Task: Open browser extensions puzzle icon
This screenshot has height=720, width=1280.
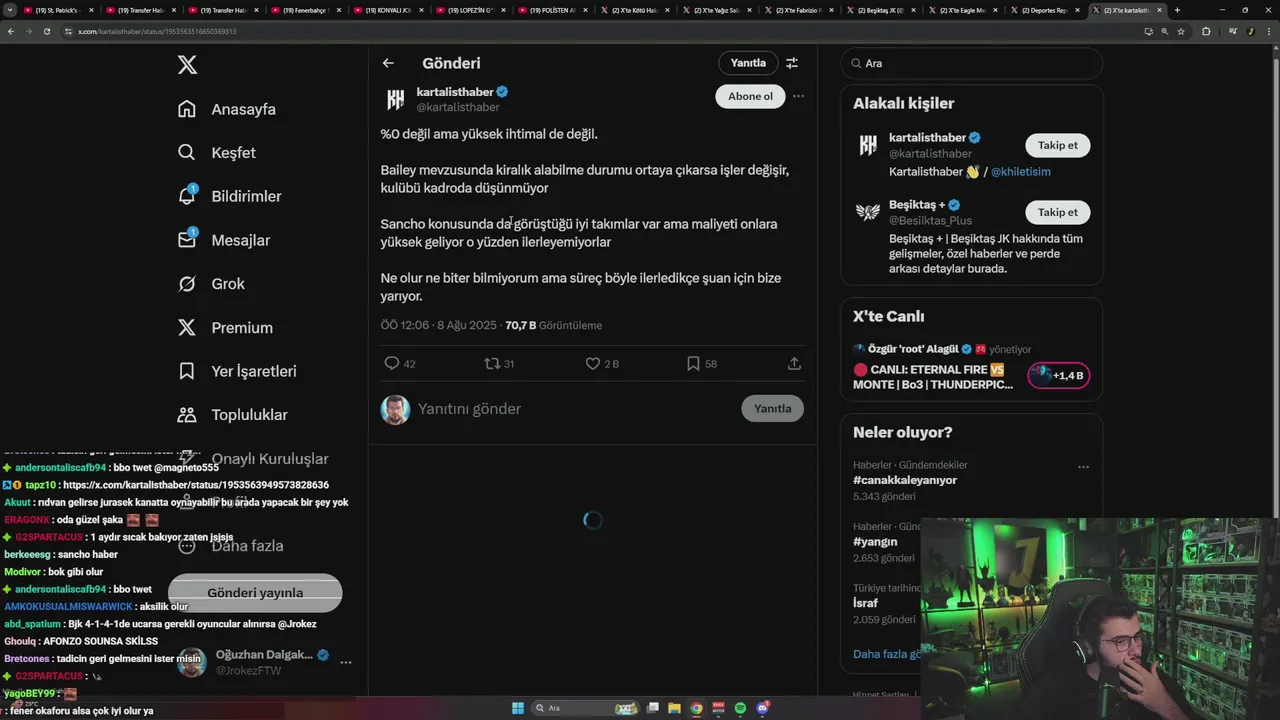Action: [x=1206, y=31]
